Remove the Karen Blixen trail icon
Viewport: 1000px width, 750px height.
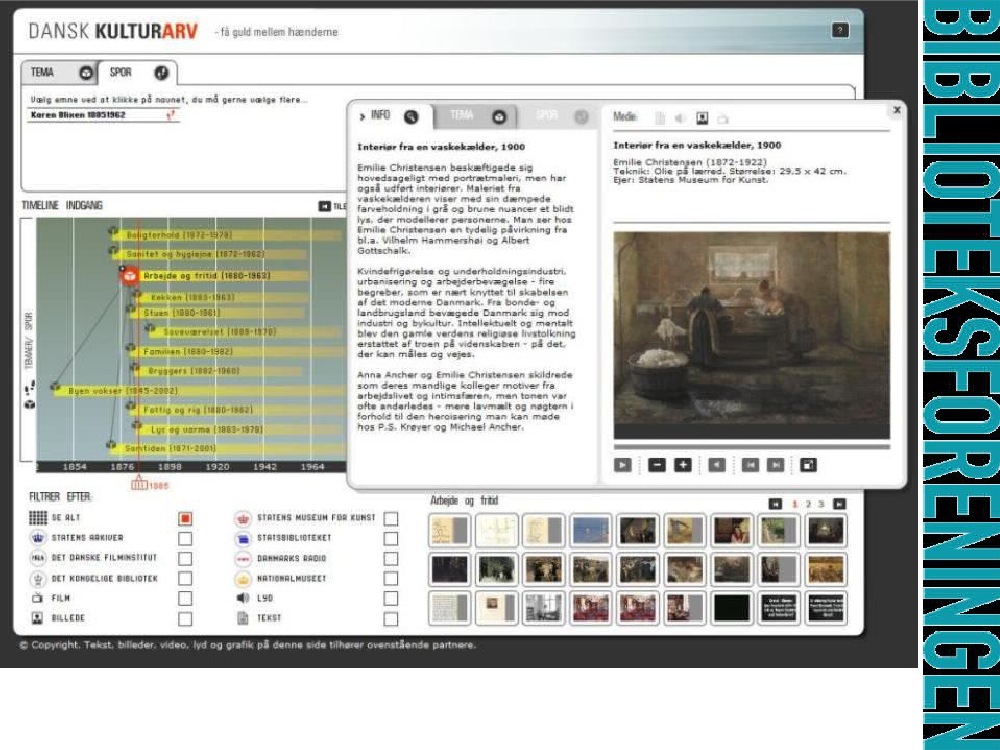[170, 115]
